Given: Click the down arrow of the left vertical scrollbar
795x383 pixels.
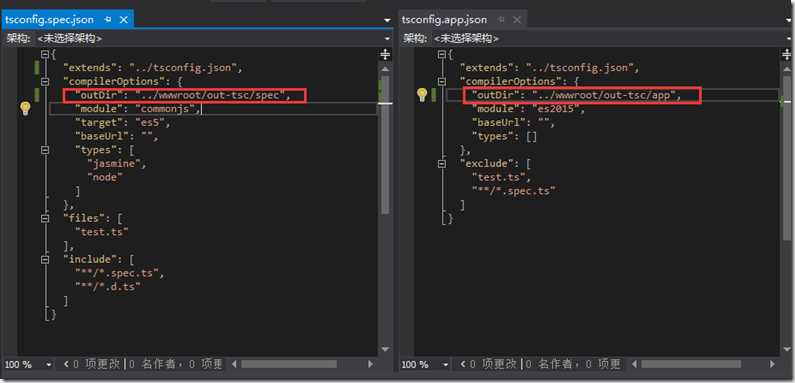Looking at the screenshot, I should (x=385, y=350).
